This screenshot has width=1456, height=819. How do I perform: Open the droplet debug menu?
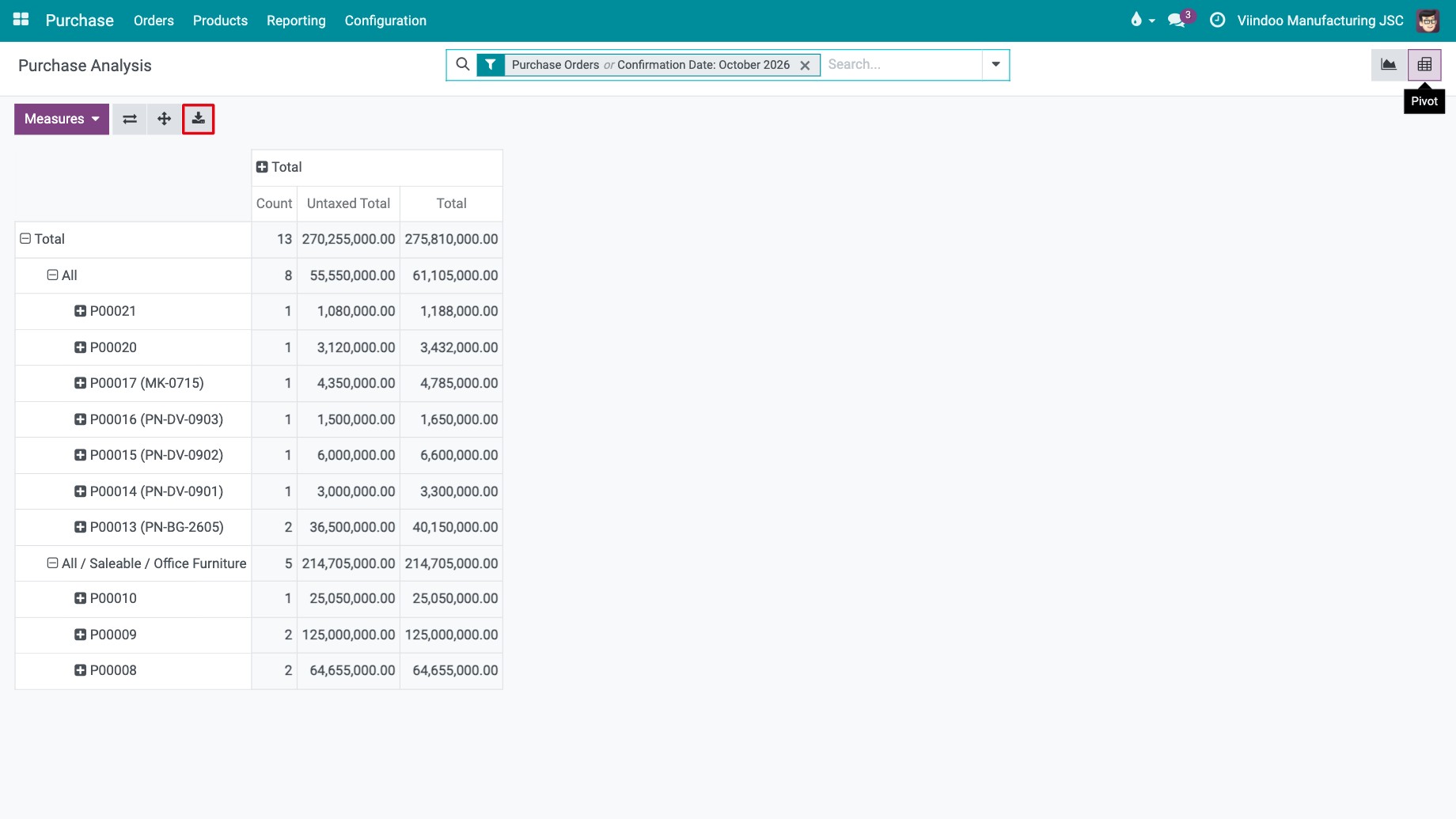1143,21
